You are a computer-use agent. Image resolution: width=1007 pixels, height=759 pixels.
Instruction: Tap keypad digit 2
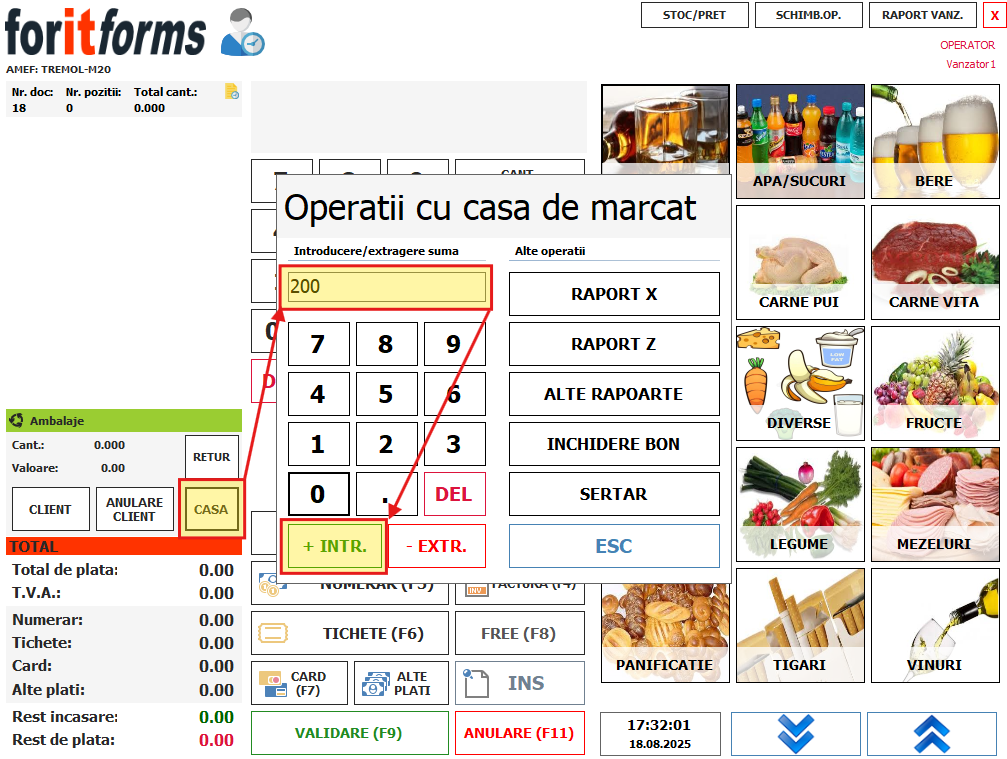pyautogui.click(x=387, y=444)
